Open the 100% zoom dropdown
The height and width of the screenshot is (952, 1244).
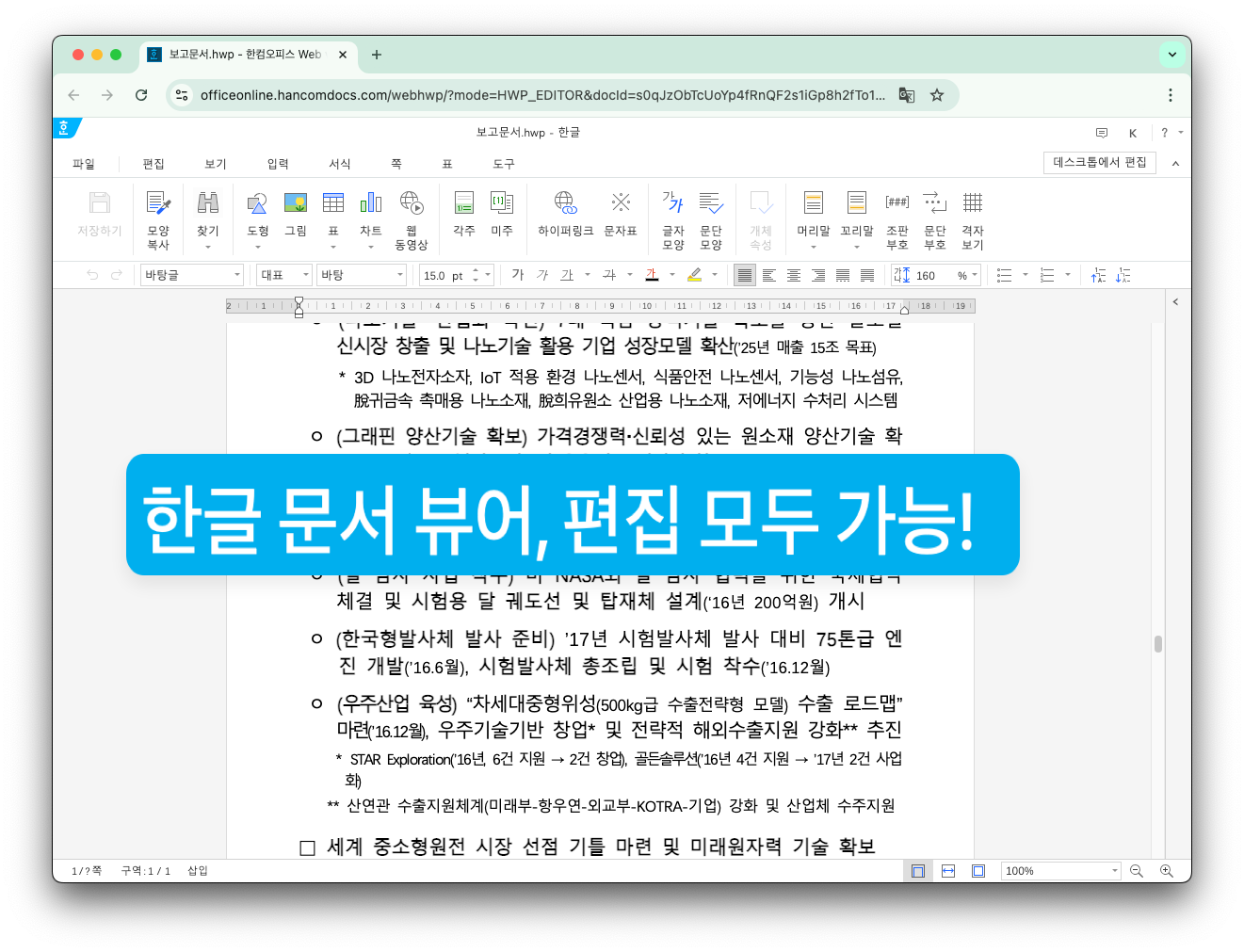pos(1061,871)
